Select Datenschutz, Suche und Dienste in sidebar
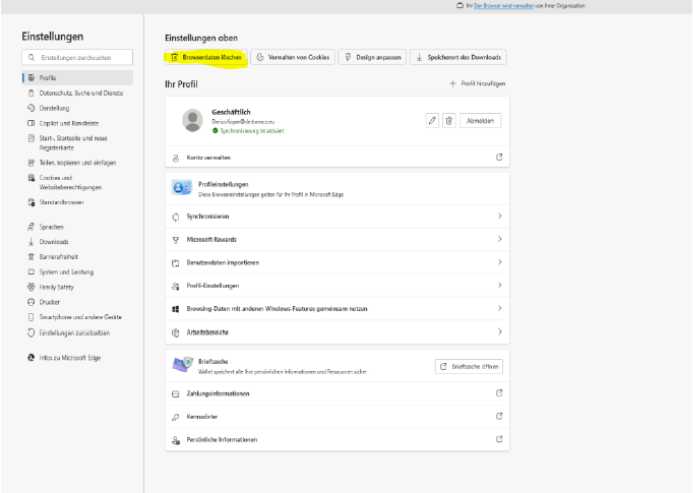The width and height of the screenshot is (693, 493). pyautogui.click(x=79, y=93)
